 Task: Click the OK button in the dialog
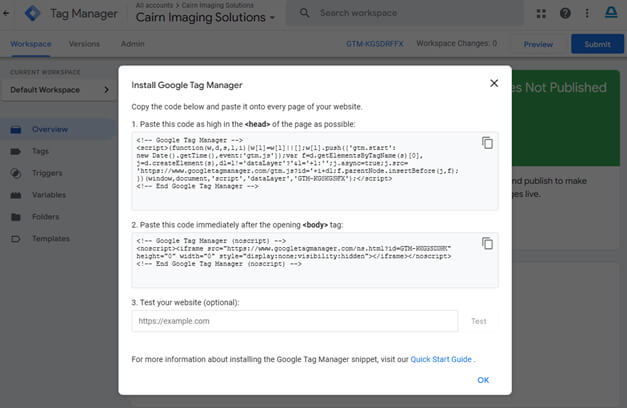tap(483, 380)
